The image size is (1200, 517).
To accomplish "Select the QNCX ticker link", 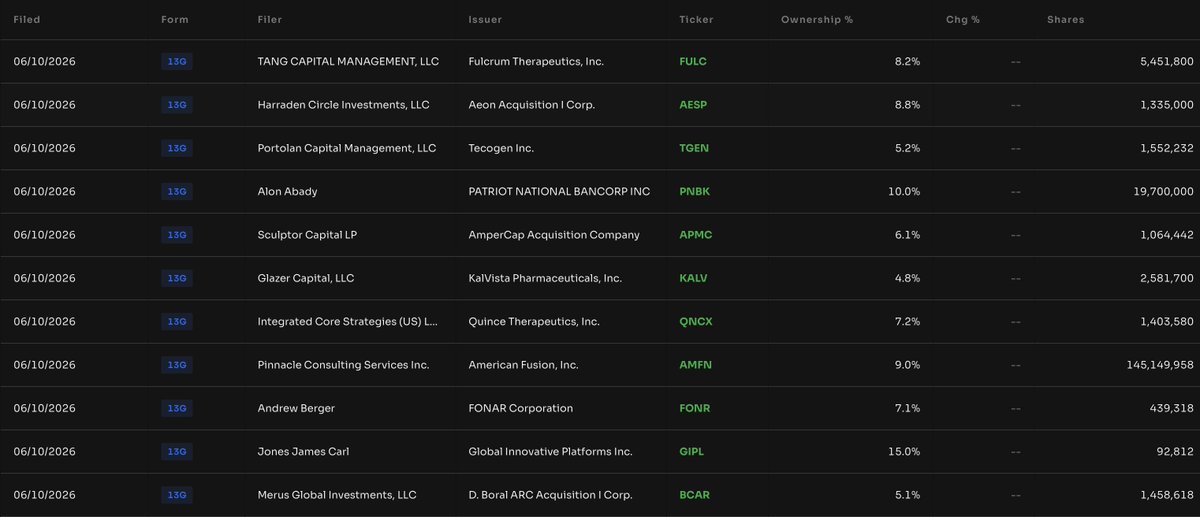I will coord(696,322).
